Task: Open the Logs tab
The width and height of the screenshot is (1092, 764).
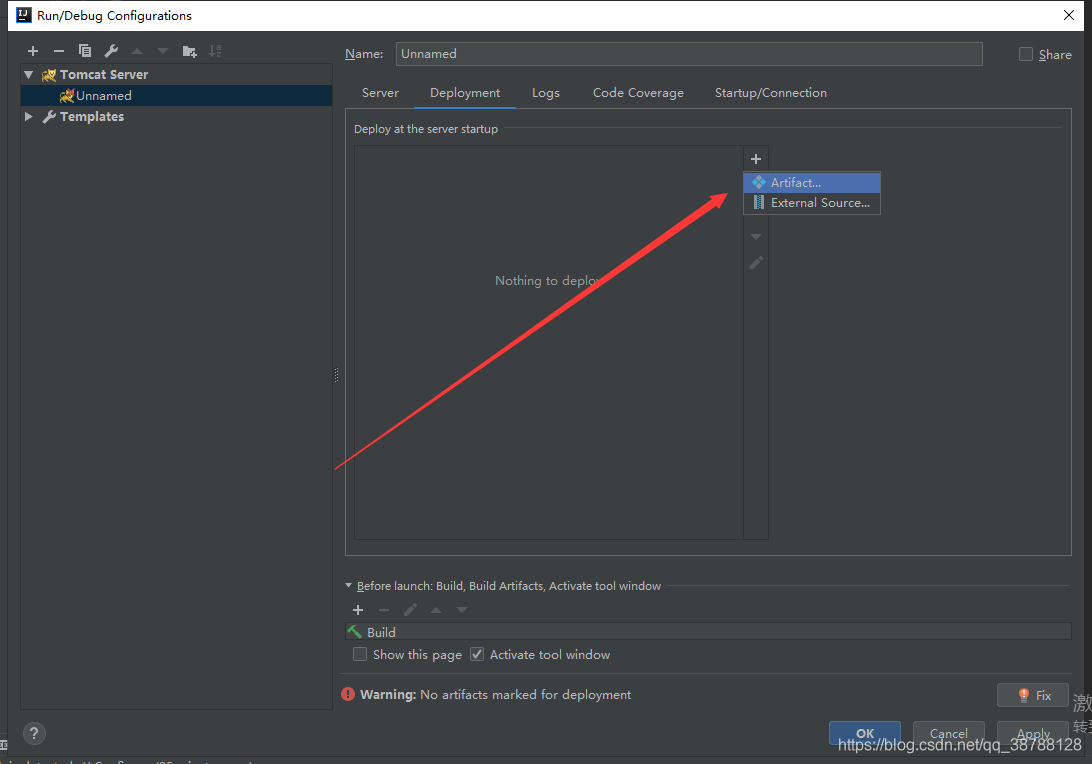Action: click(545, 93)
